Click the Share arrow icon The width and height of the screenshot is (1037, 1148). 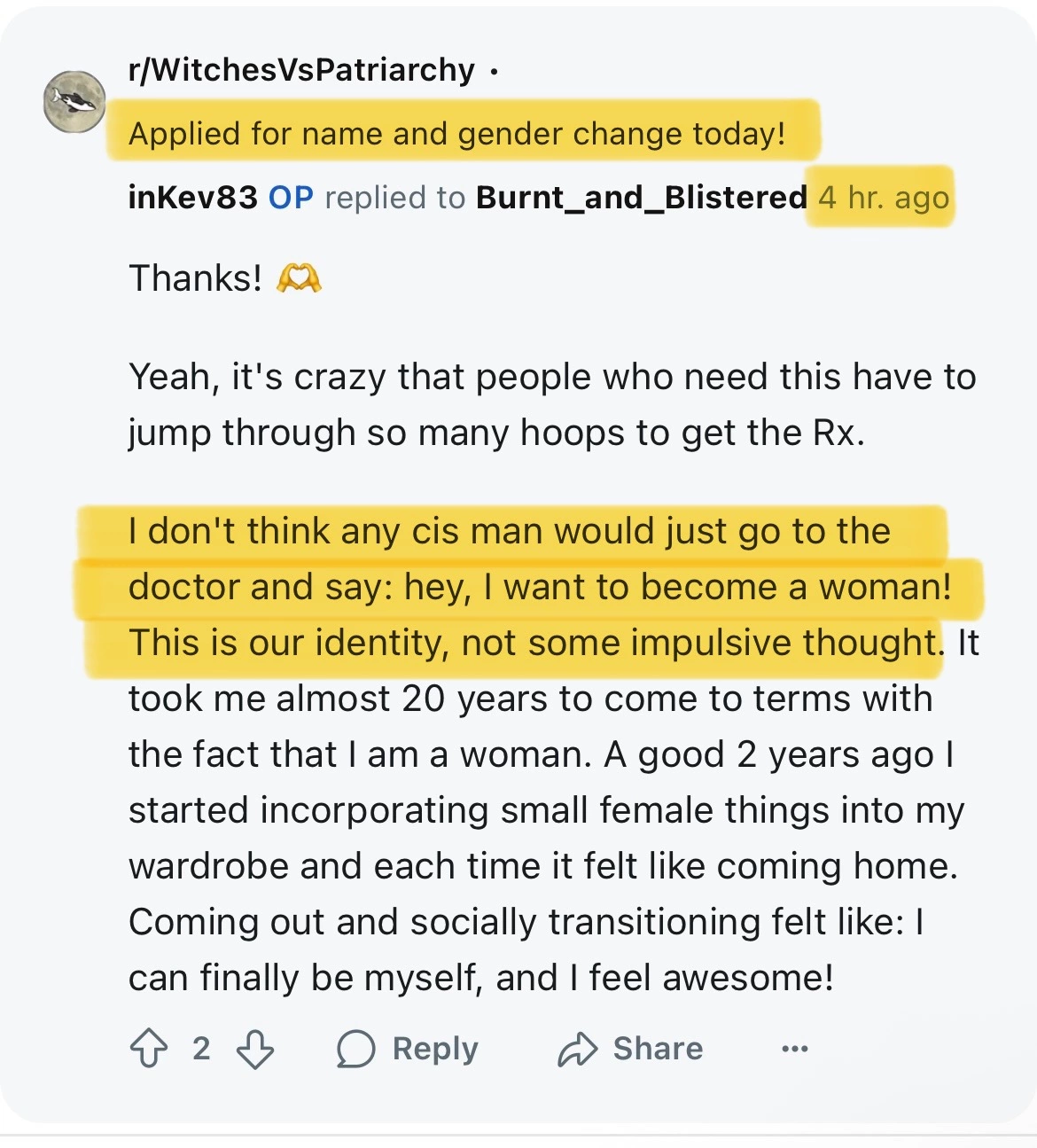578,1049
